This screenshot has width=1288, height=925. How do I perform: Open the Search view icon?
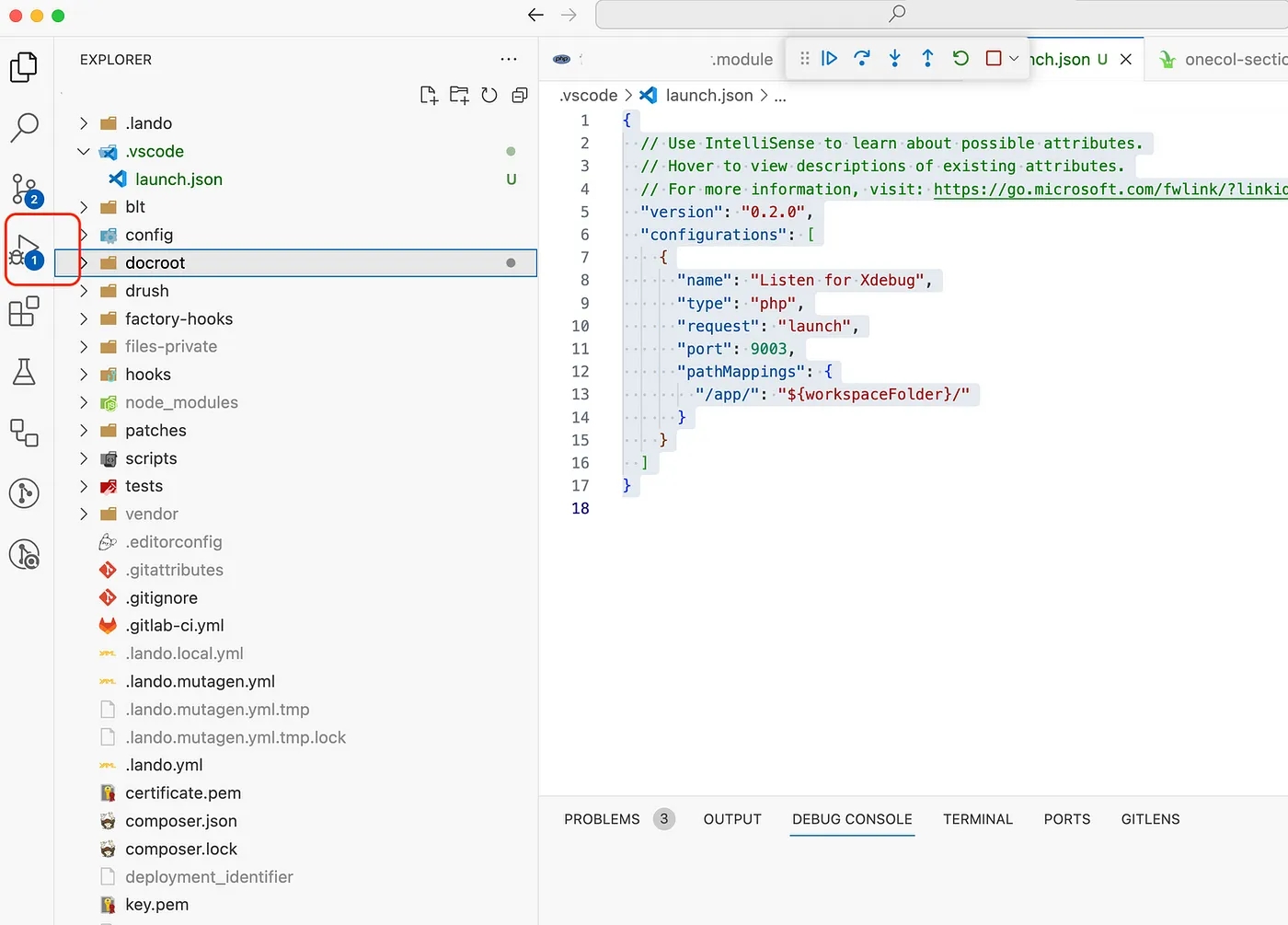coord(24,128)
